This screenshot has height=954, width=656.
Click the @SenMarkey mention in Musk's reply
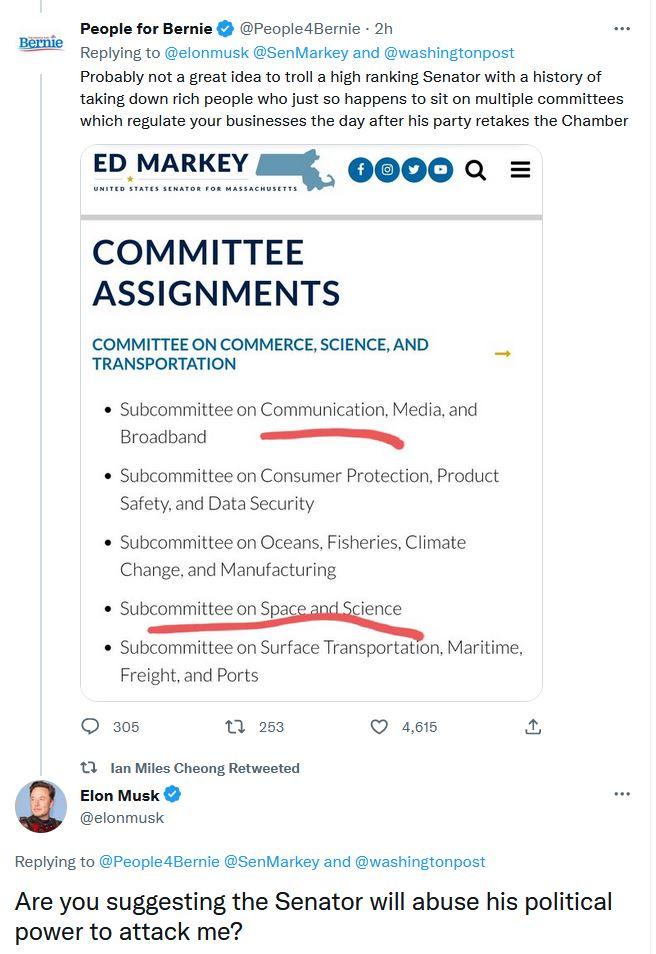point(271,862)
